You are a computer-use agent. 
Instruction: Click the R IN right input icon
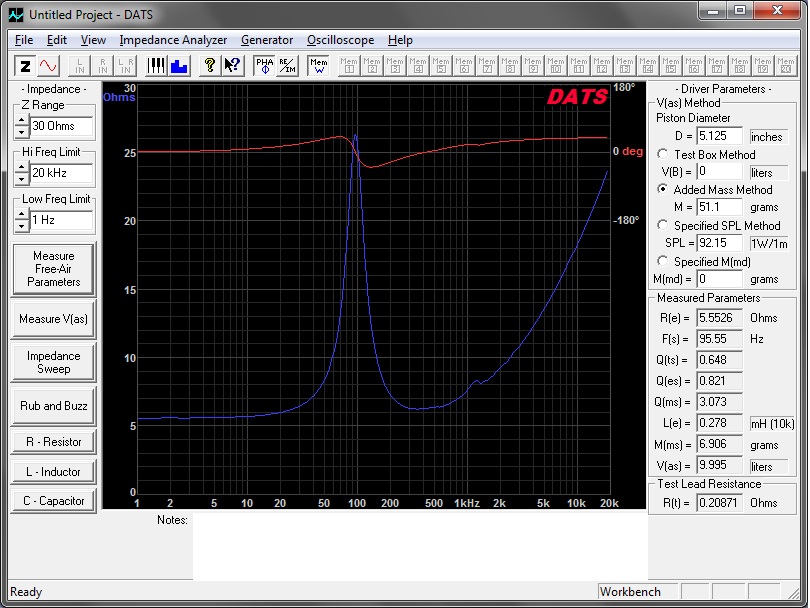pos(103,66)
